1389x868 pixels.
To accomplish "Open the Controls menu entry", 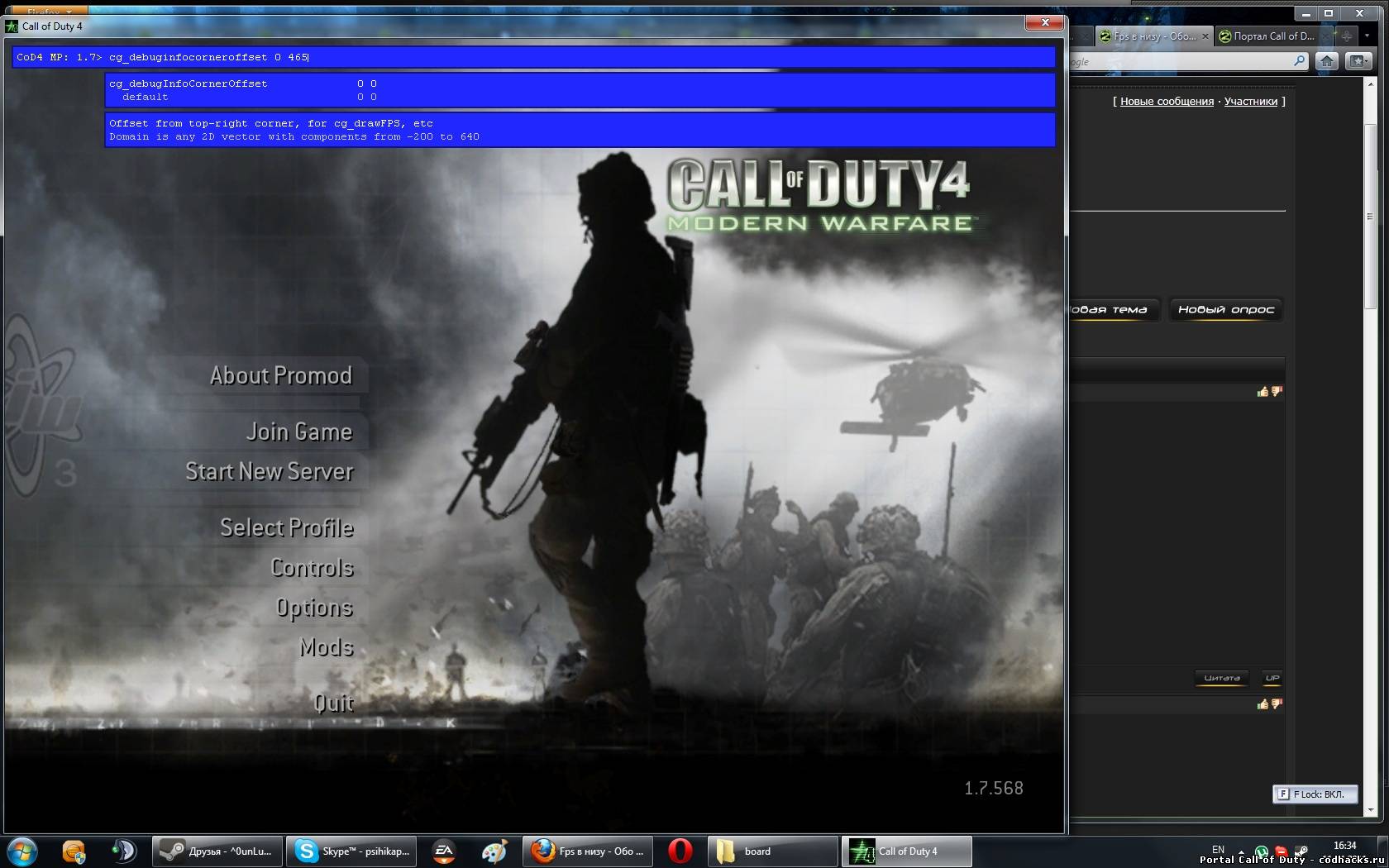I will pos(313,568).
